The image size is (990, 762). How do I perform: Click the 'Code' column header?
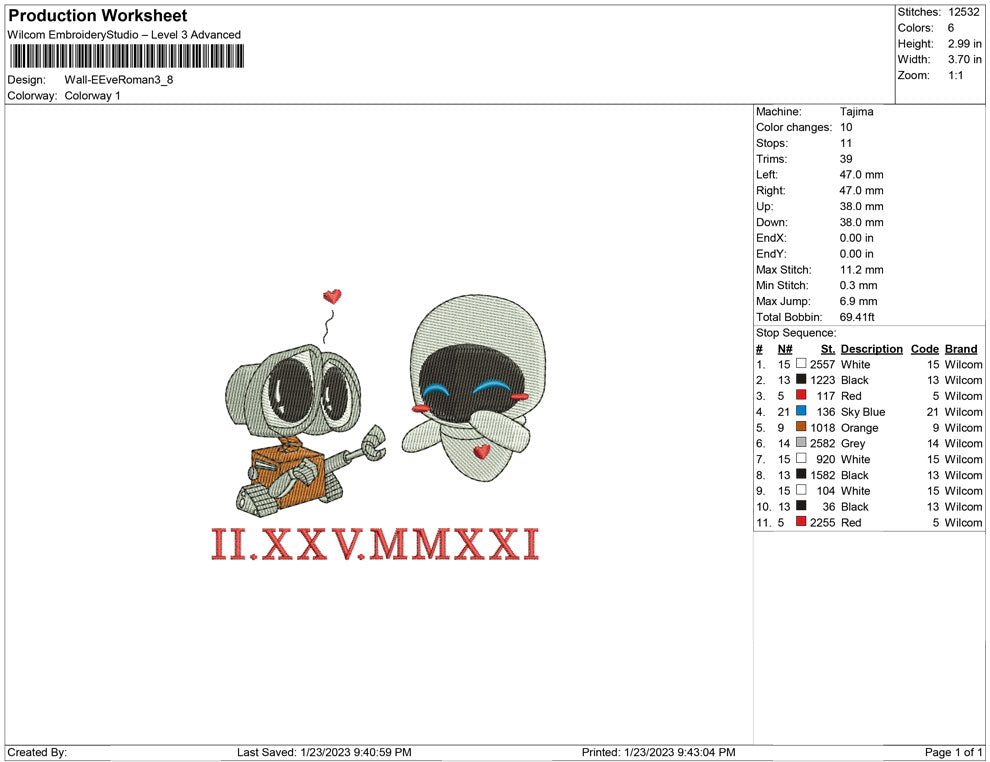pos(925,349)
